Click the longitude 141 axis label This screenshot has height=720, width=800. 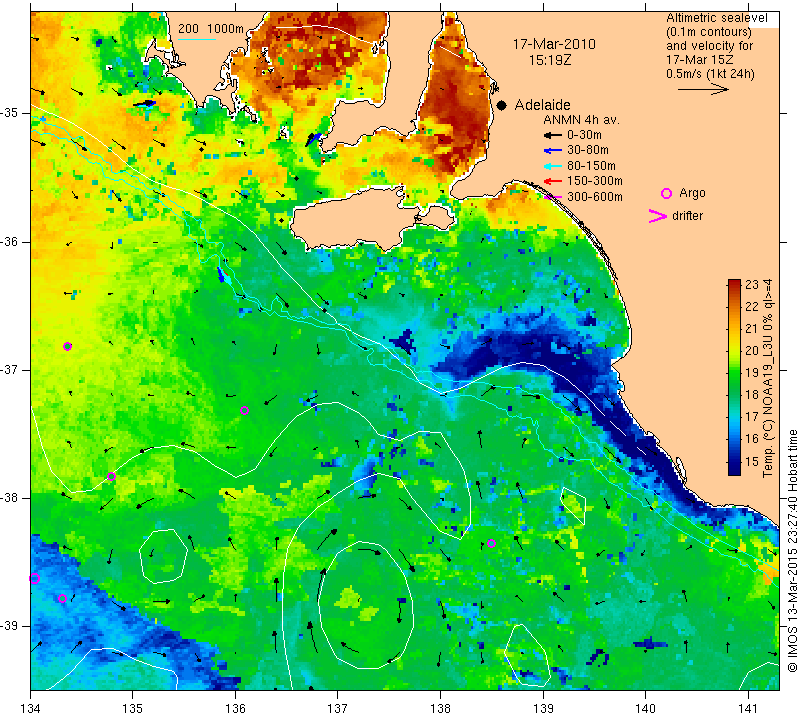[x=748, y=709]
